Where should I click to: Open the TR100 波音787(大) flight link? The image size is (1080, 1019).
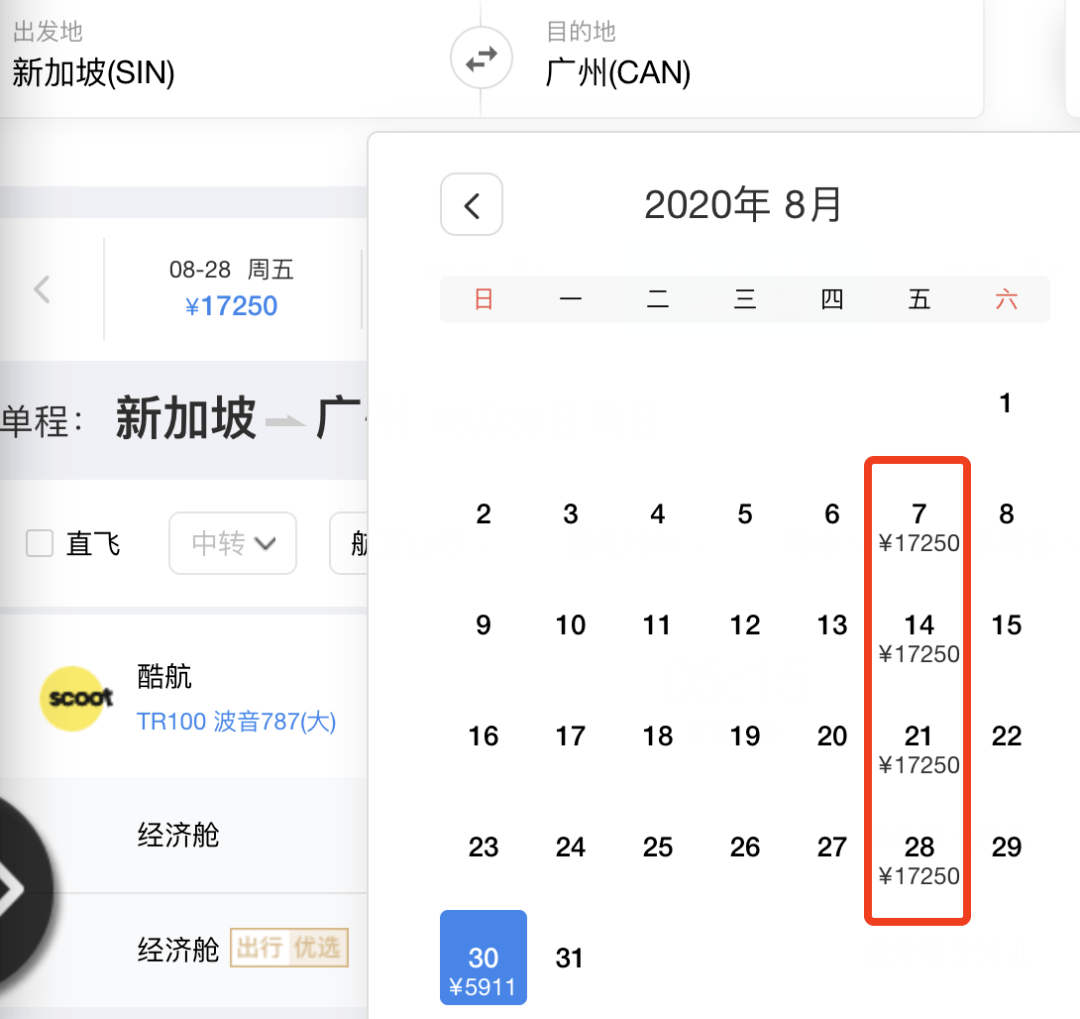point(236,721)
